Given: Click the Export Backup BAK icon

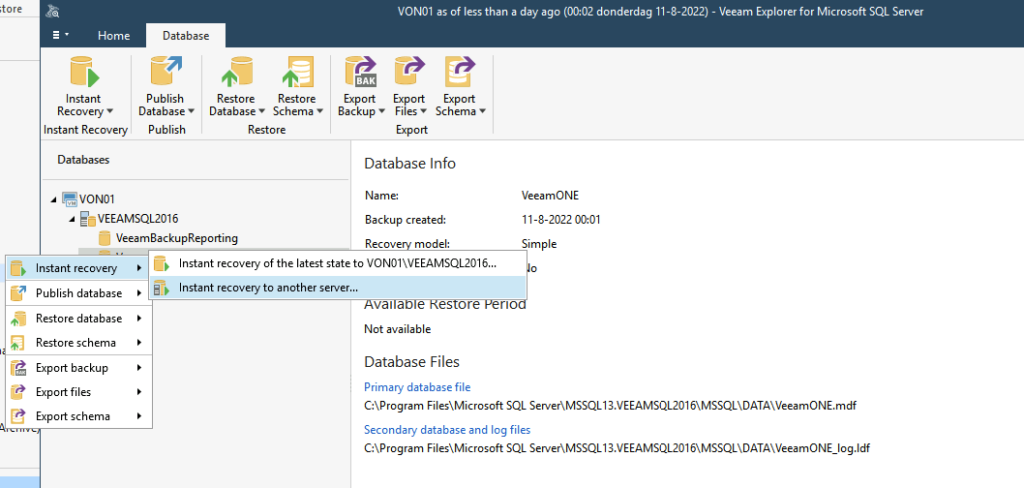Looking at the screenshot, I should point(360,74).
